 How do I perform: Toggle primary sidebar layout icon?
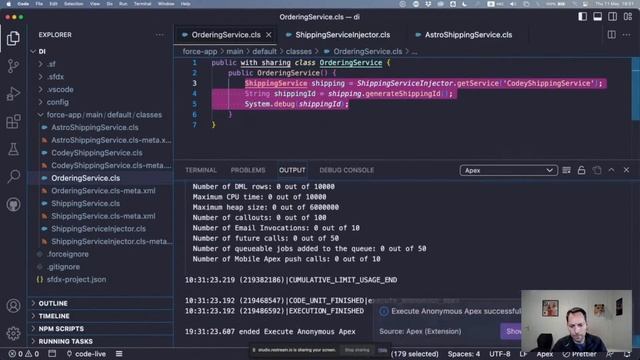[x=582, y=17]
